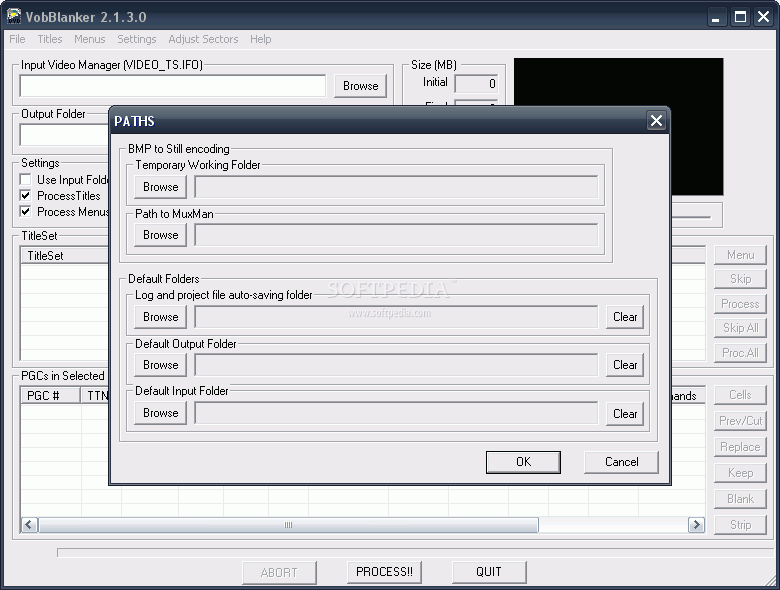This screenshot has height=590, width=780.
Task: Click the TitleSet Process button
Action: point(740,303)
